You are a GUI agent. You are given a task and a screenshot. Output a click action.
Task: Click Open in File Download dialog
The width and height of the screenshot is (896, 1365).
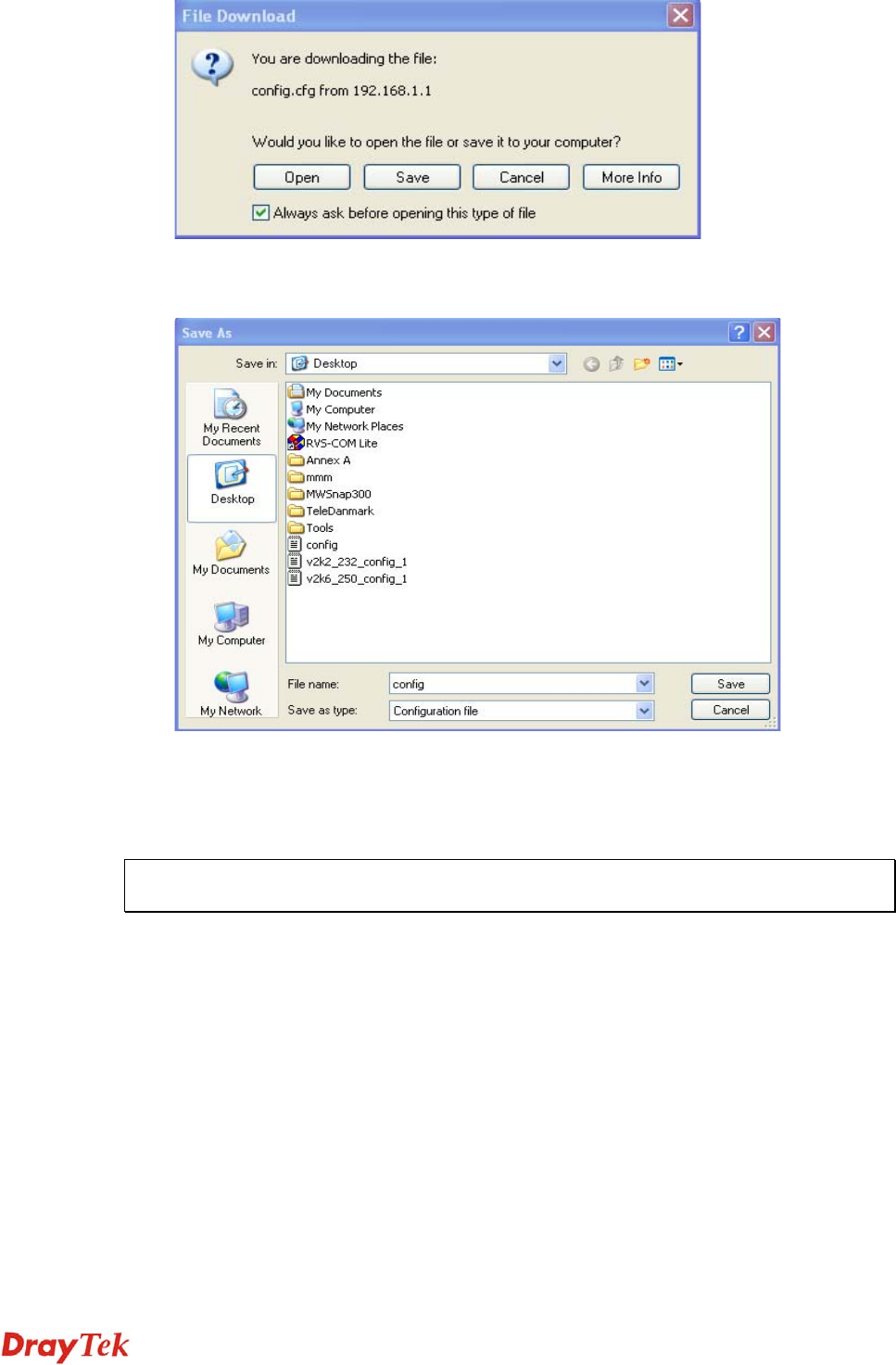302,177
